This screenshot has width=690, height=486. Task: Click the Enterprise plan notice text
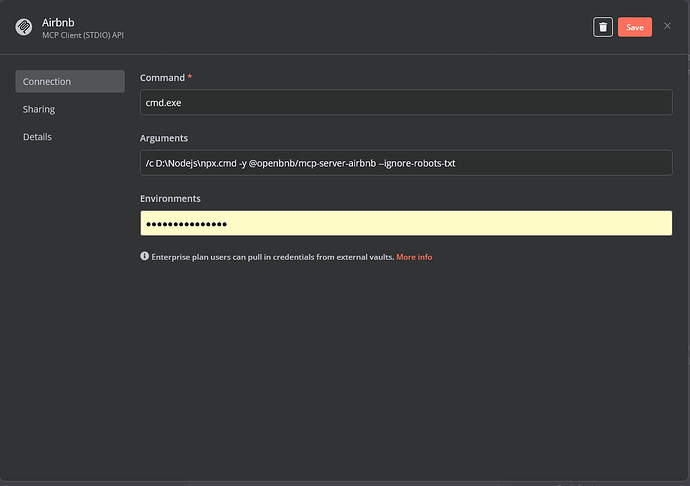coord(271,257)
